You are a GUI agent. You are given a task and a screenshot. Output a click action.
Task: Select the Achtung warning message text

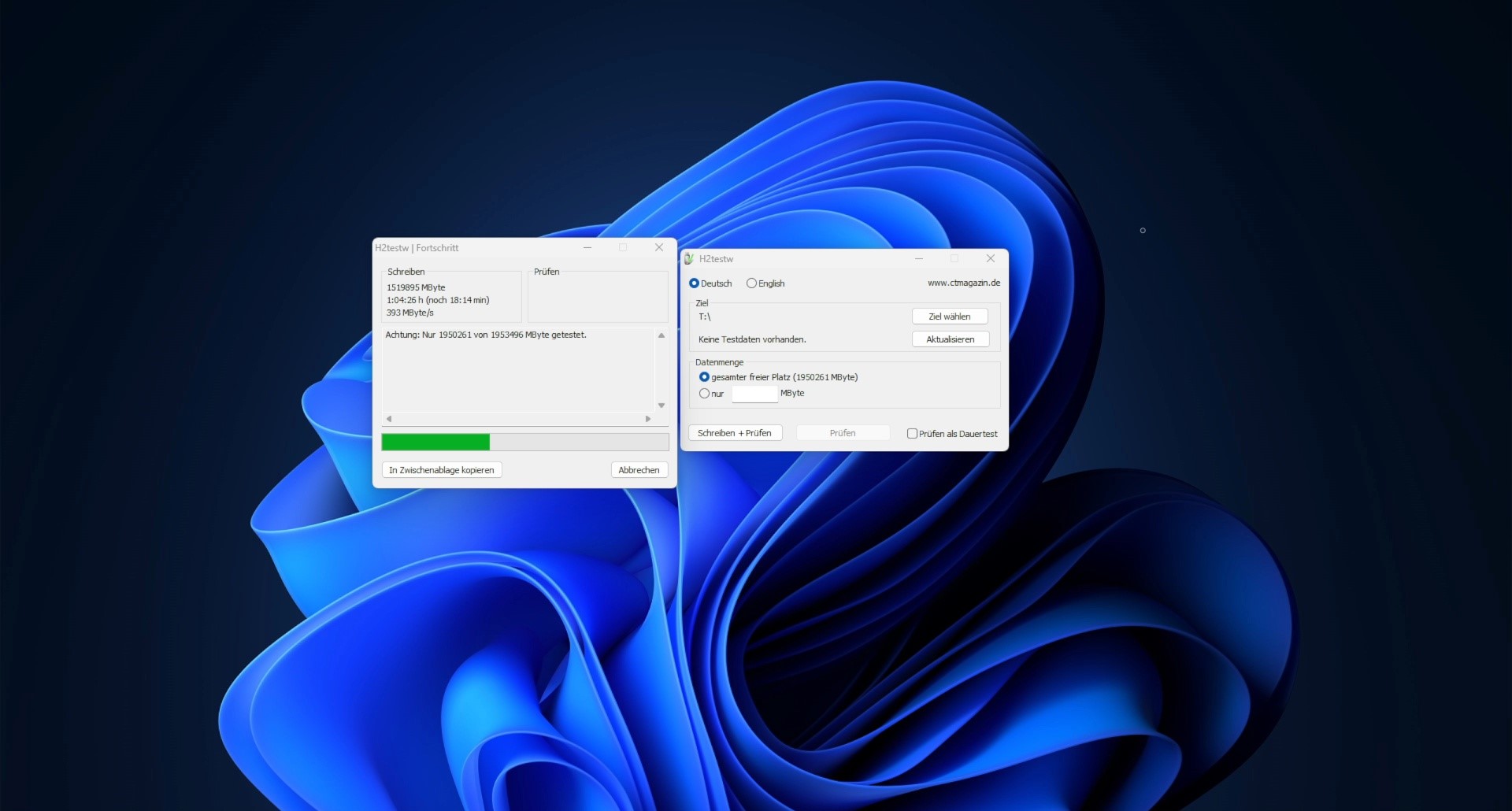tap(486, 335)
